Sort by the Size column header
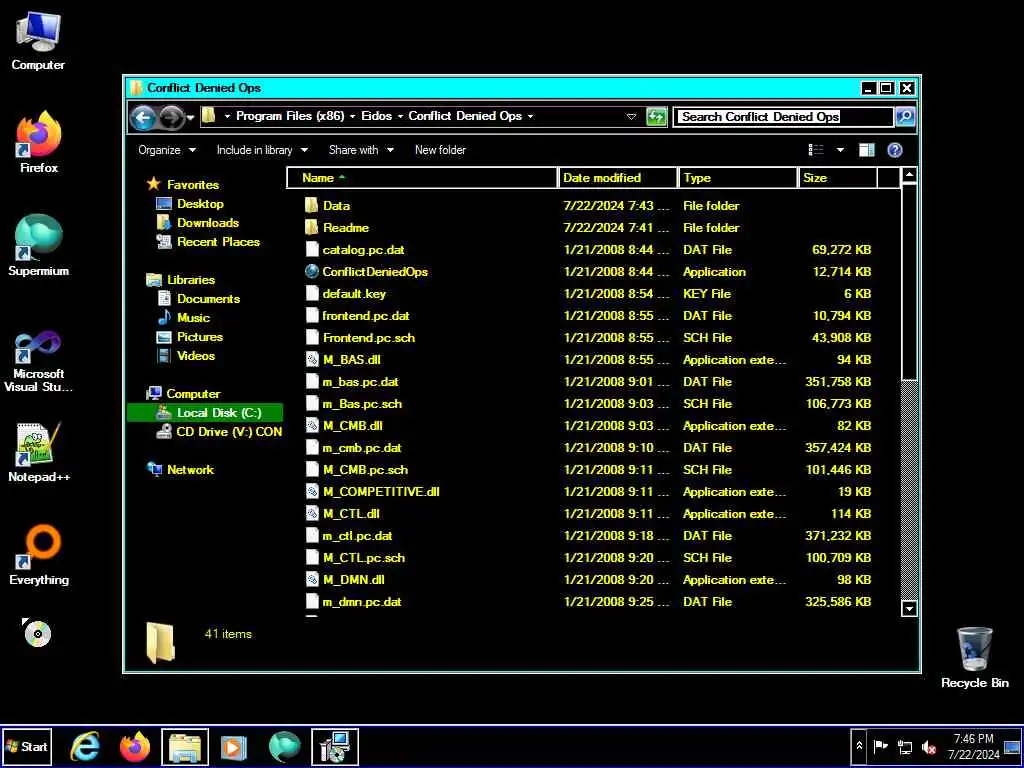The image size is (1024, 768). [838, 178]
